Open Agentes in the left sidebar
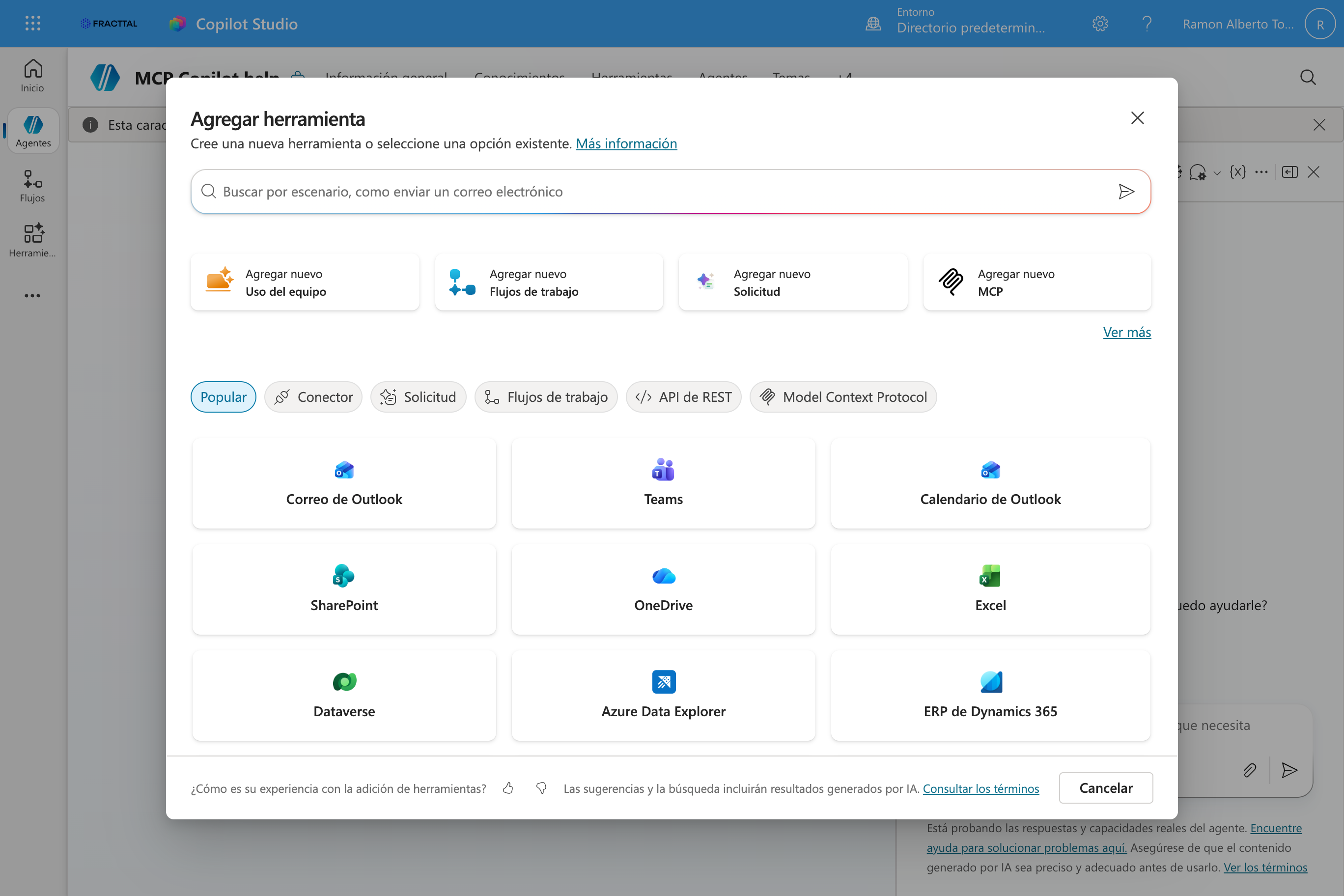 [33, 131]
